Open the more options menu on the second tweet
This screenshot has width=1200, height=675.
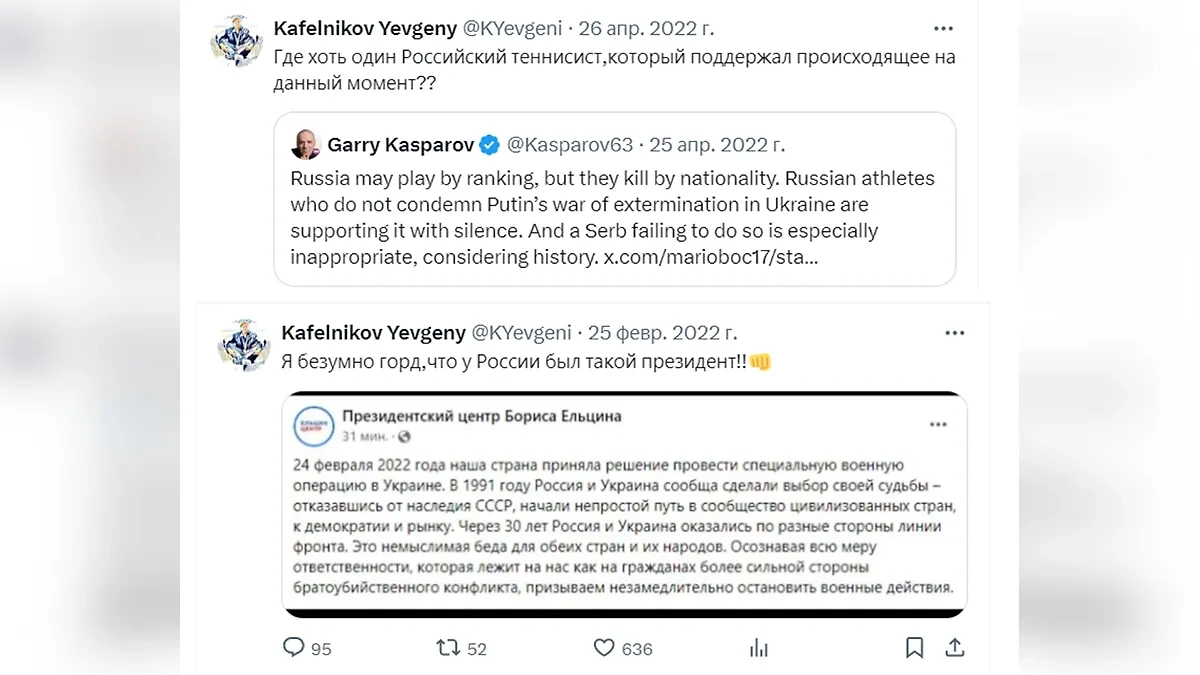(954, 331)
